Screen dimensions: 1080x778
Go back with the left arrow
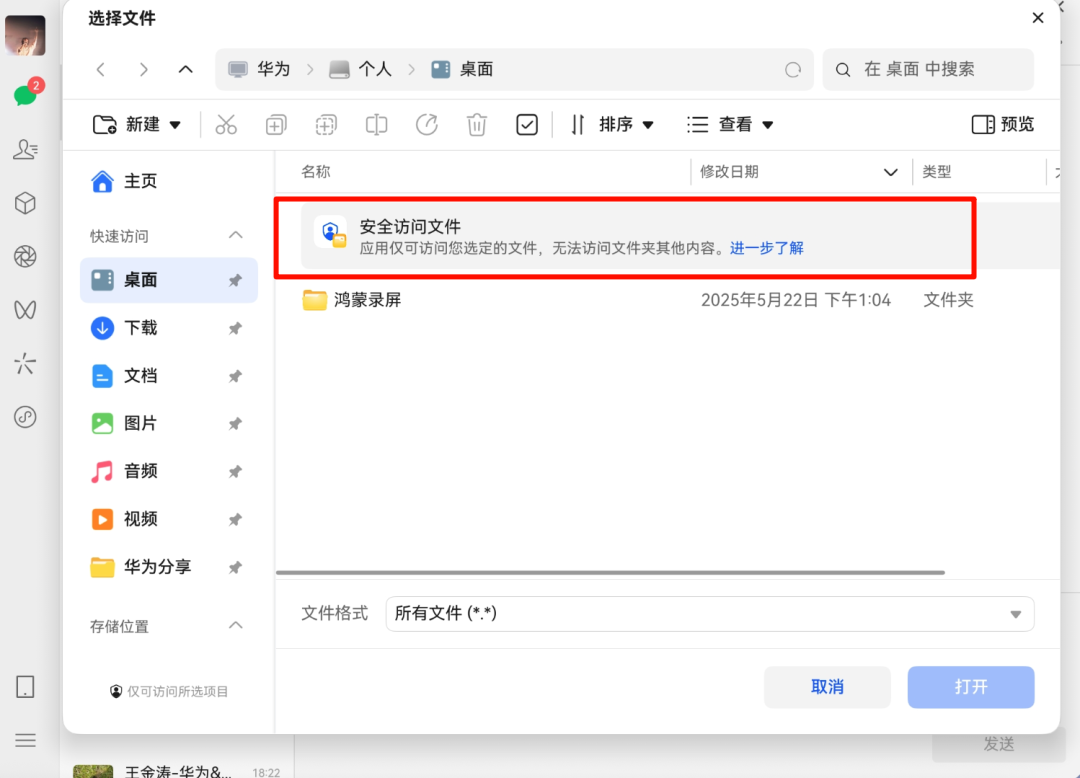tap(101, 70)
